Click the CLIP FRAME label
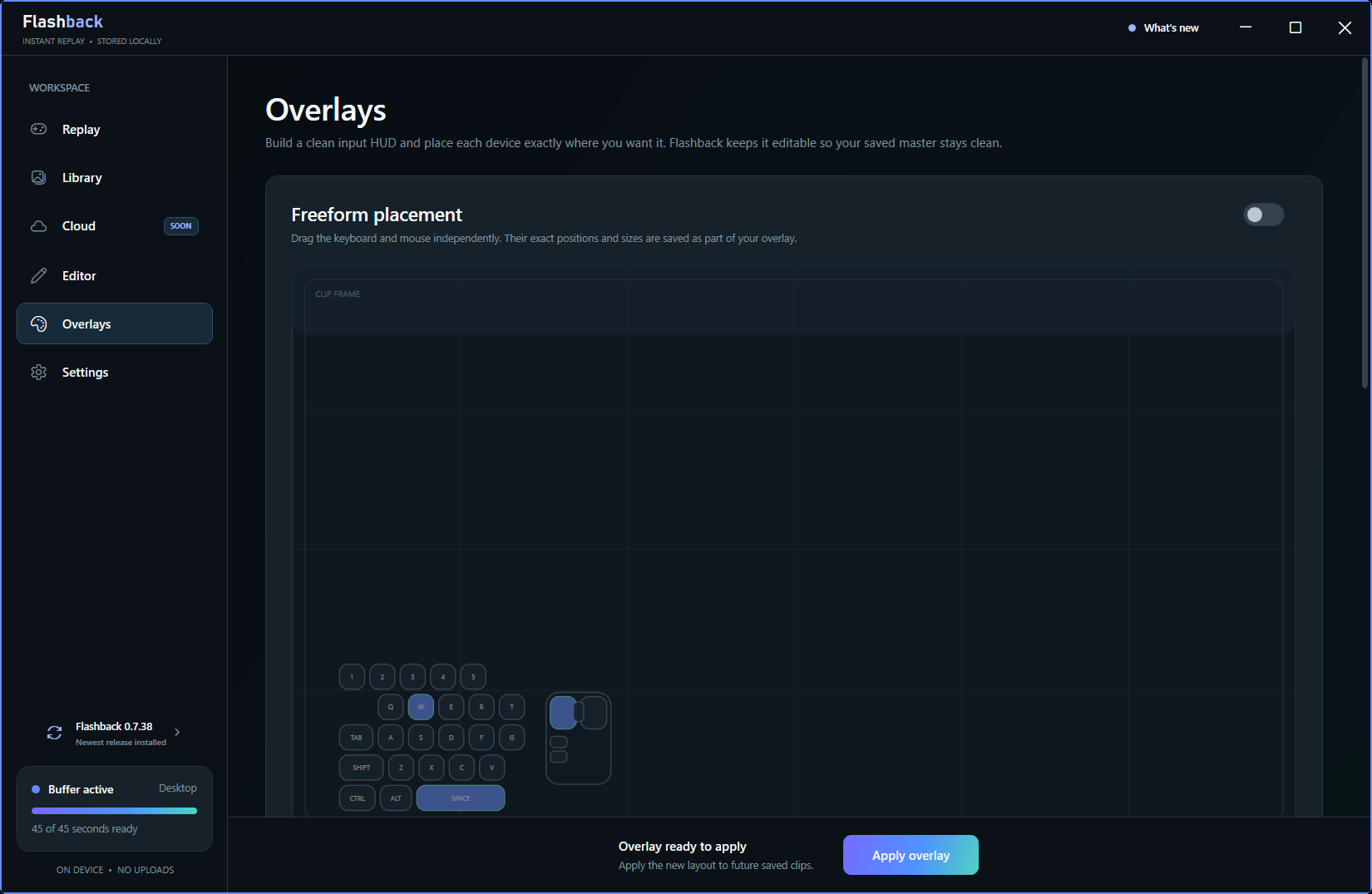The width and height of the screenshot is (1372, 894). 338,294
